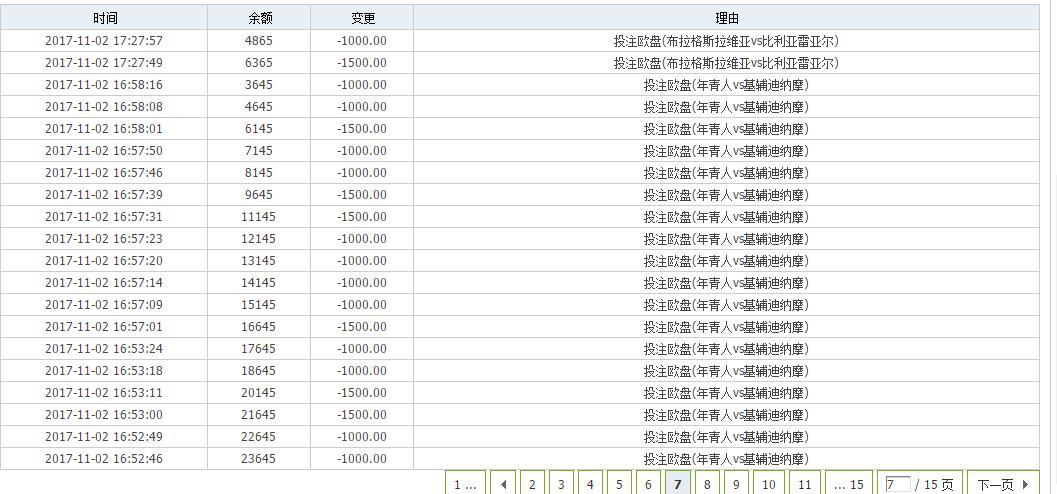This screenshot has height=494, width=1057.
Task: Click timestamp 2017-11-02 16:57:14
Action: tap(104, 282)
